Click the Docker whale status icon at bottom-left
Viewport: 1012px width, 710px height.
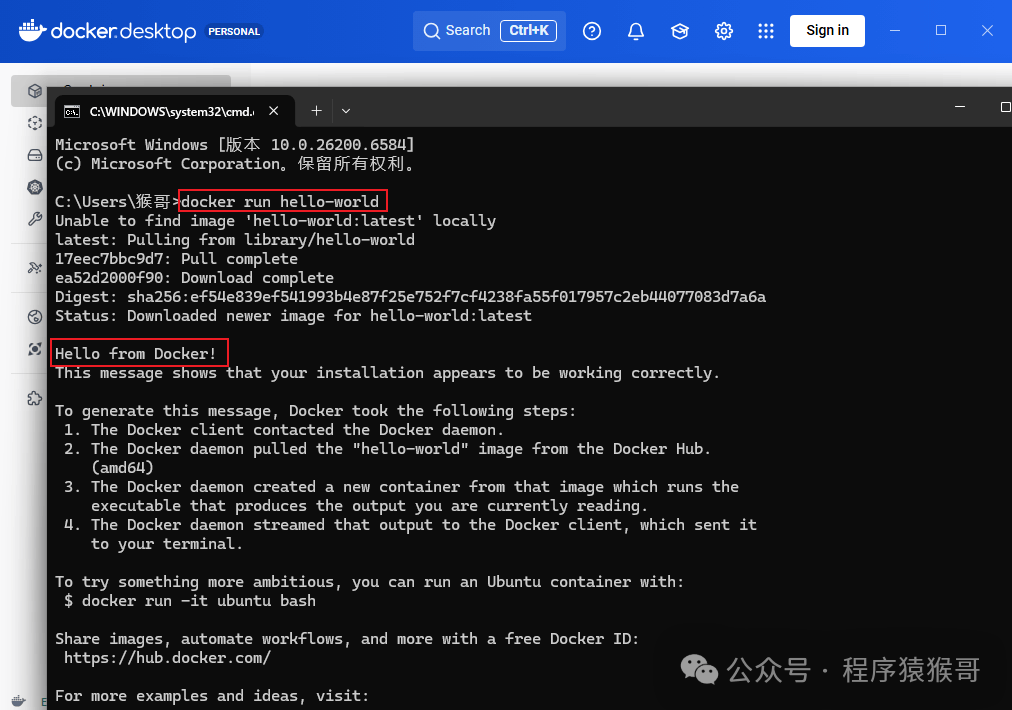[20, 701]
